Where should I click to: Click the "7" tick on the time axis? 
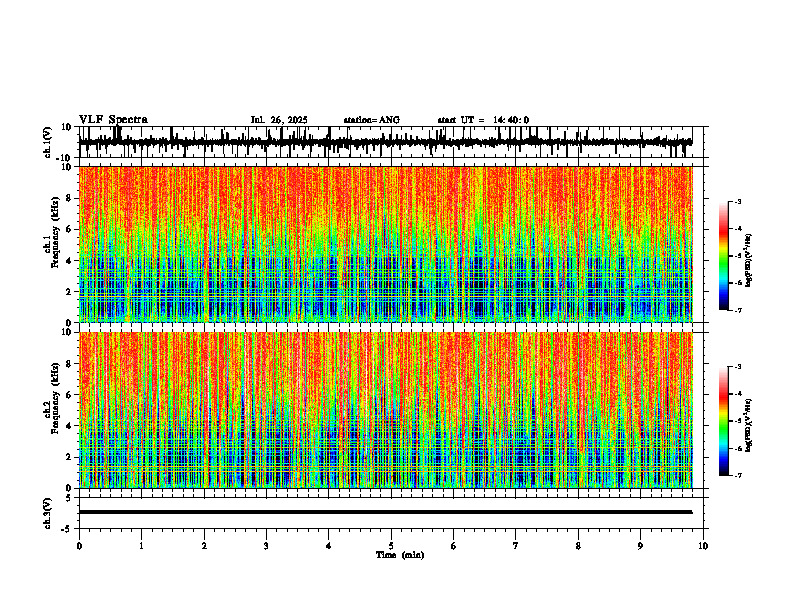516,546
